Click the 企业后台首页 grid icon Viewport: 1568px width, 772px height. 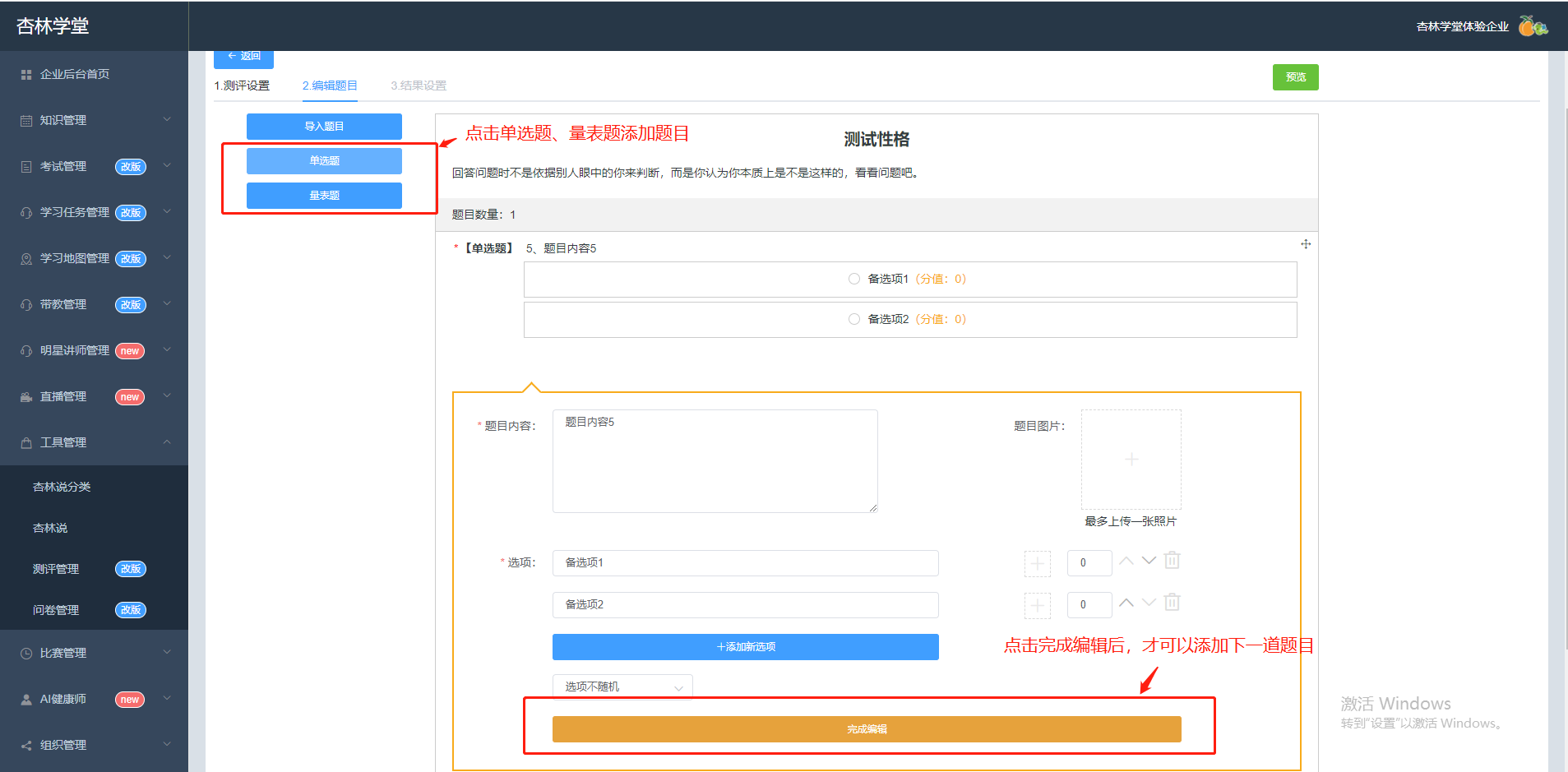coord(26,75)
